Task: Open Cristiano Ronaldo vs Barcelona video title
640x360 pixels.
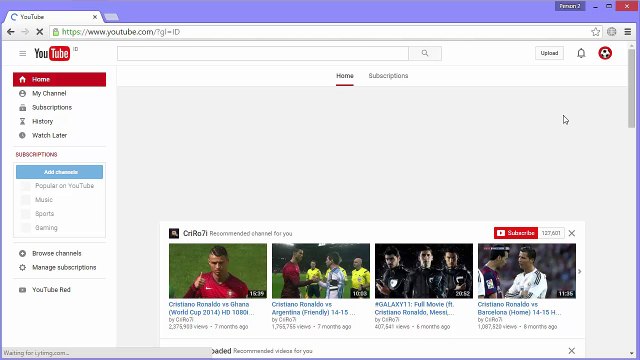Action: pyautogui.click(x=520, y=308)
